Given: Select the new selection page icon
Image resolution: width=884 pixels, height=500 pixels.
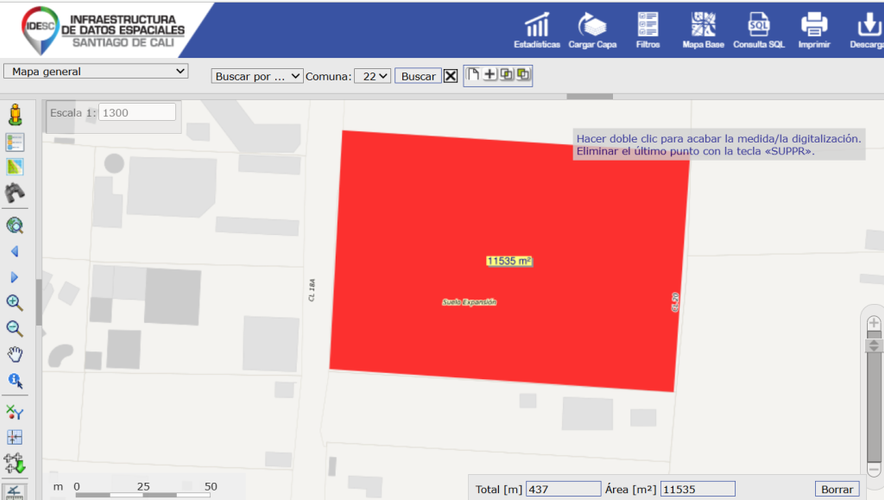Looking at the screenshot, I should coord(474,74).
